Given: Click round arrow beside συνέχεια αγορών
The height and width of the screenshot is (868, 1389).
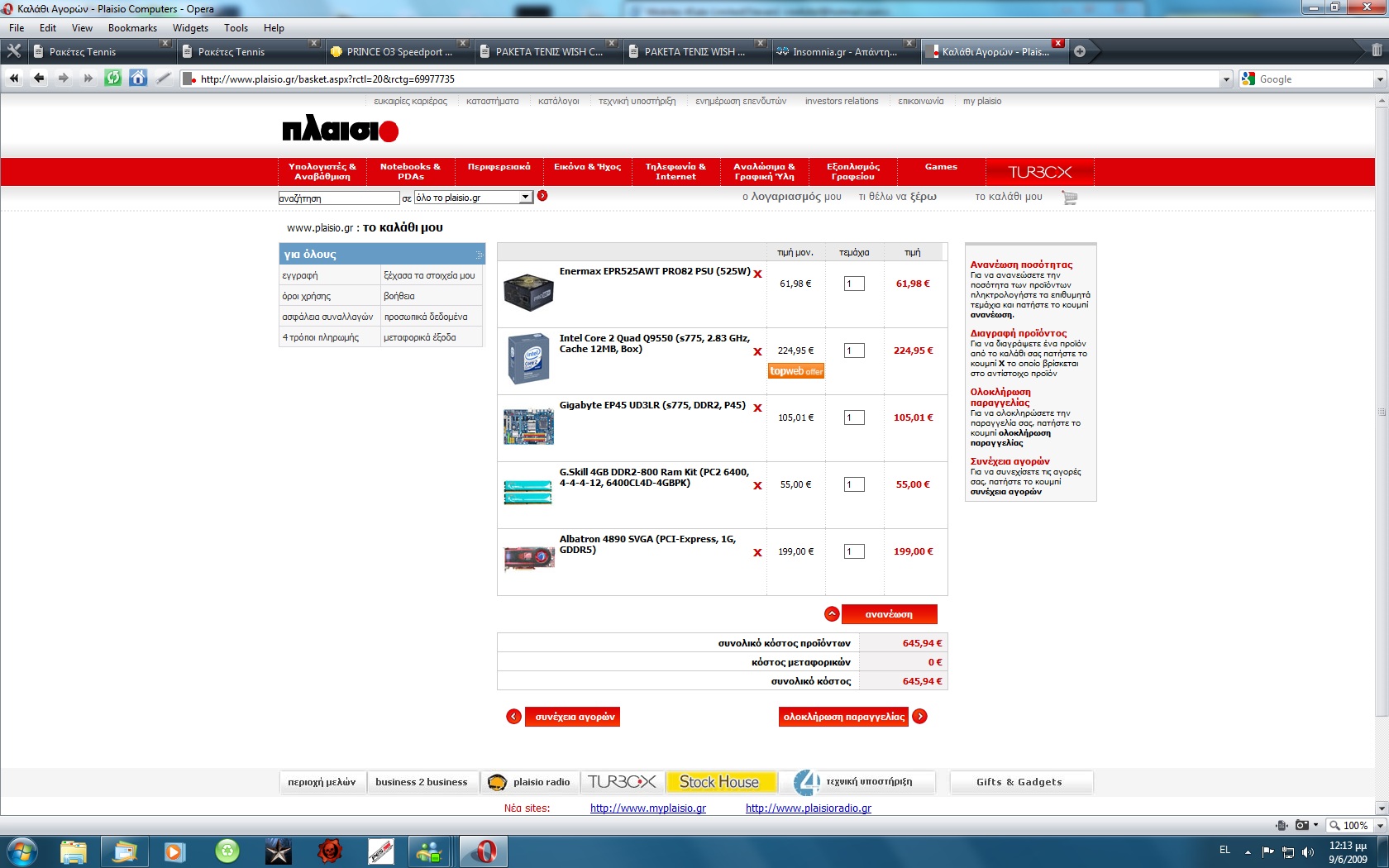Looking at the screenshot, I should point(514,717).
